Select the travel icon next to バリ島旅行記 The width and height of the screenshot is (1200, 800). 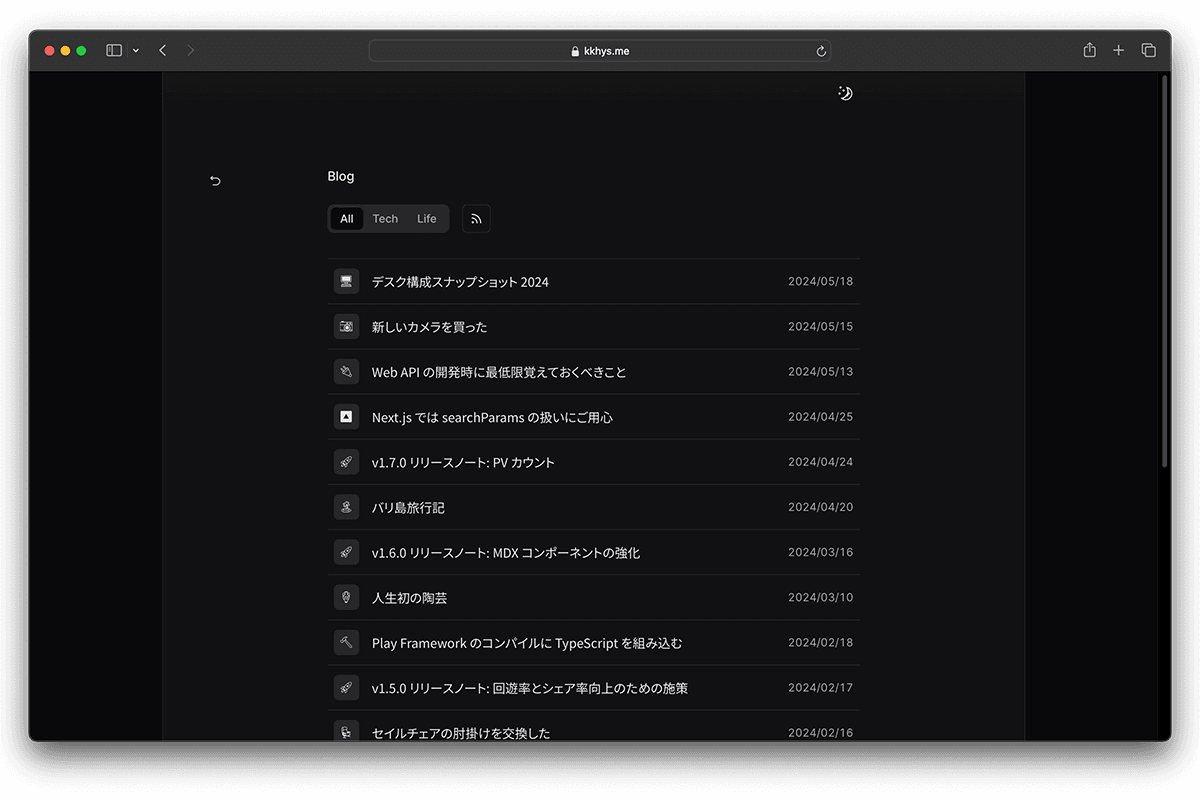(x=346, y=506)
